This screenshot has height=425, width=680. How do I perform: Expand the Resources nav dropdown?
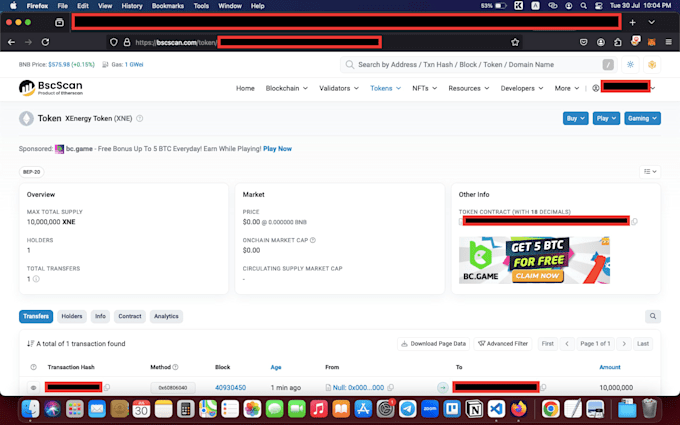click(x=468, y=88)
